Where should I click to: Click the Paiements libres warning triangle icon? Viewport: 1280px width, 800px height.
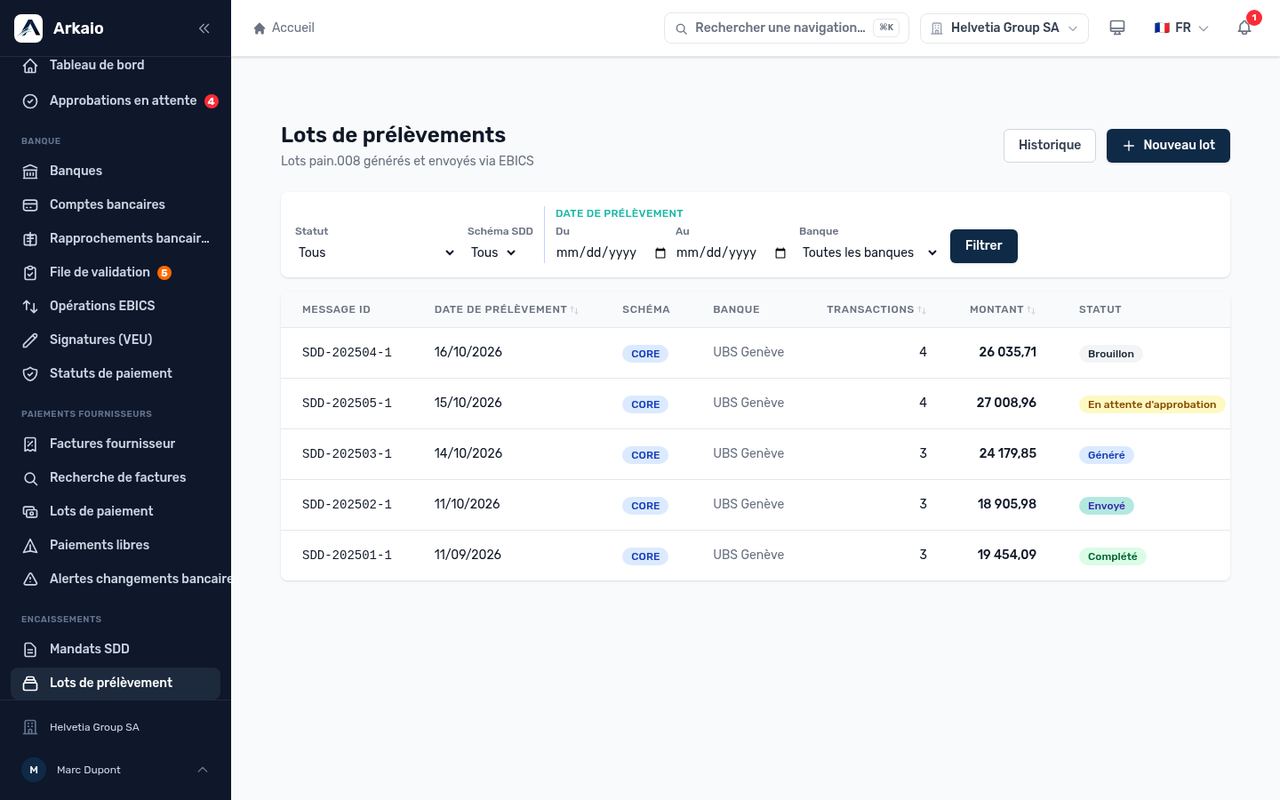(x=30, y=545)
